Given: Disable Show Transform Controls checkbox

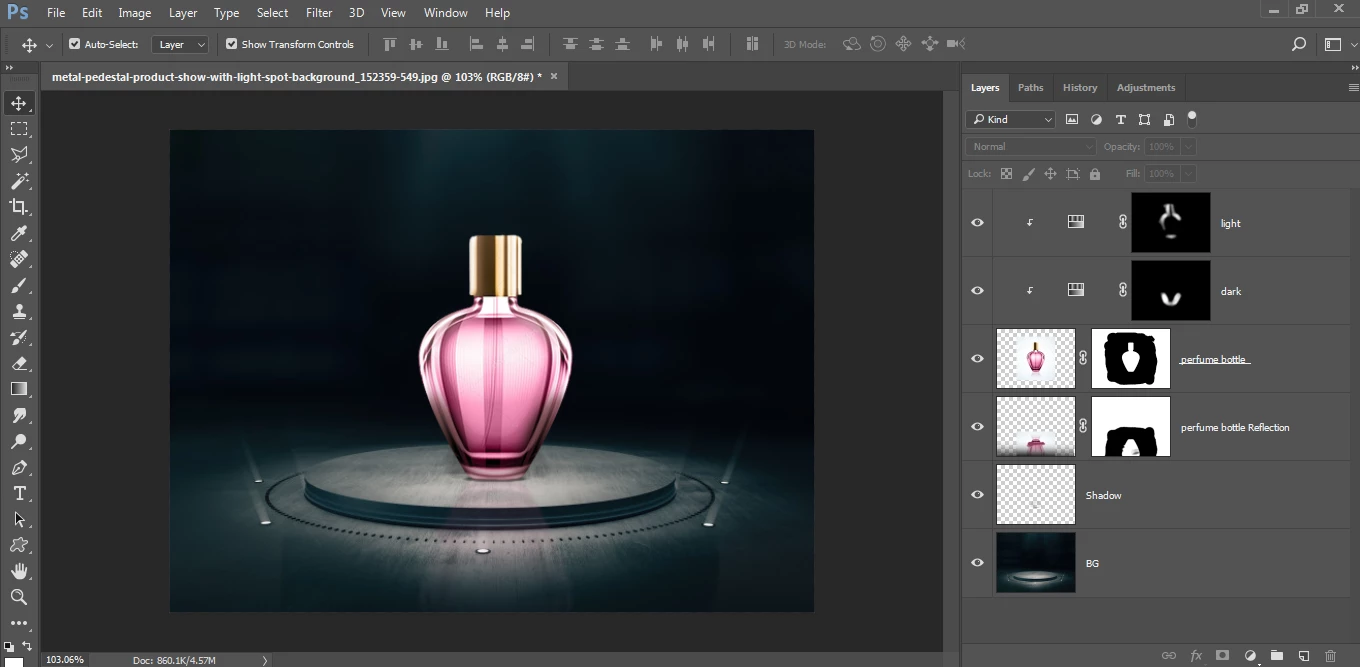Looking at the screenshot, I should (x=232, y=44).
